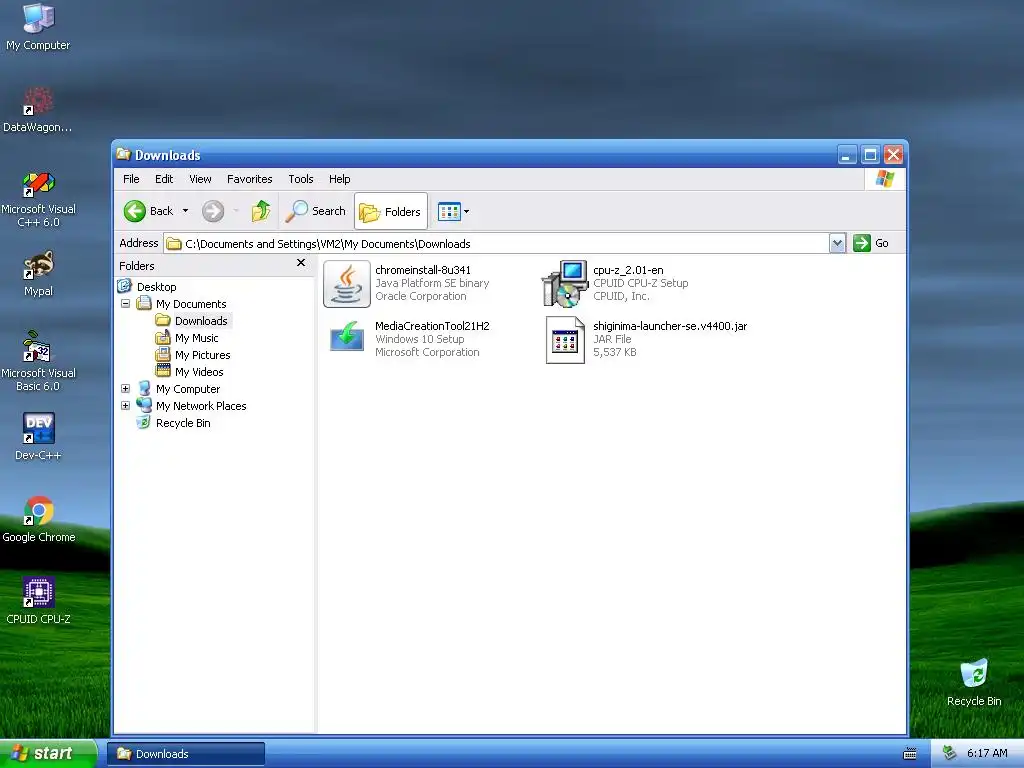Screen dimensions: 1024x768
Task: Select My Computer in the folder tree
Action: coord(188,389)
